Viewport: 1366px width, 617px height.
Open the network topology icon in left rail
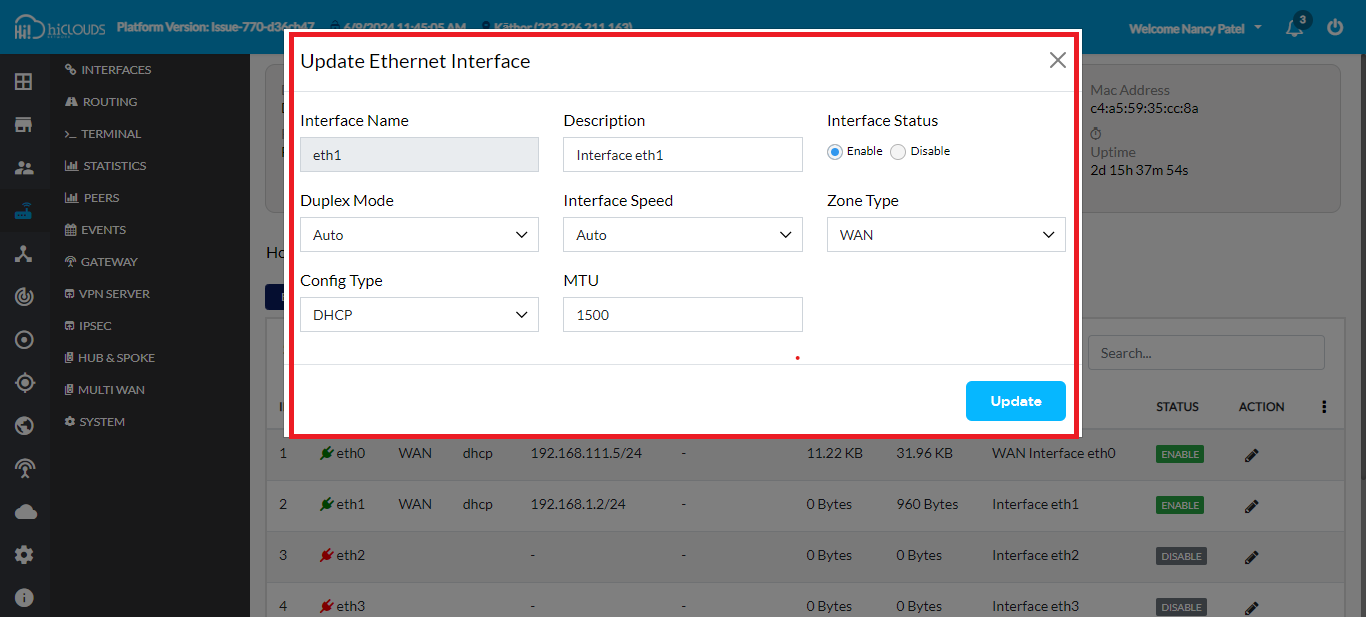coord(24,254)
